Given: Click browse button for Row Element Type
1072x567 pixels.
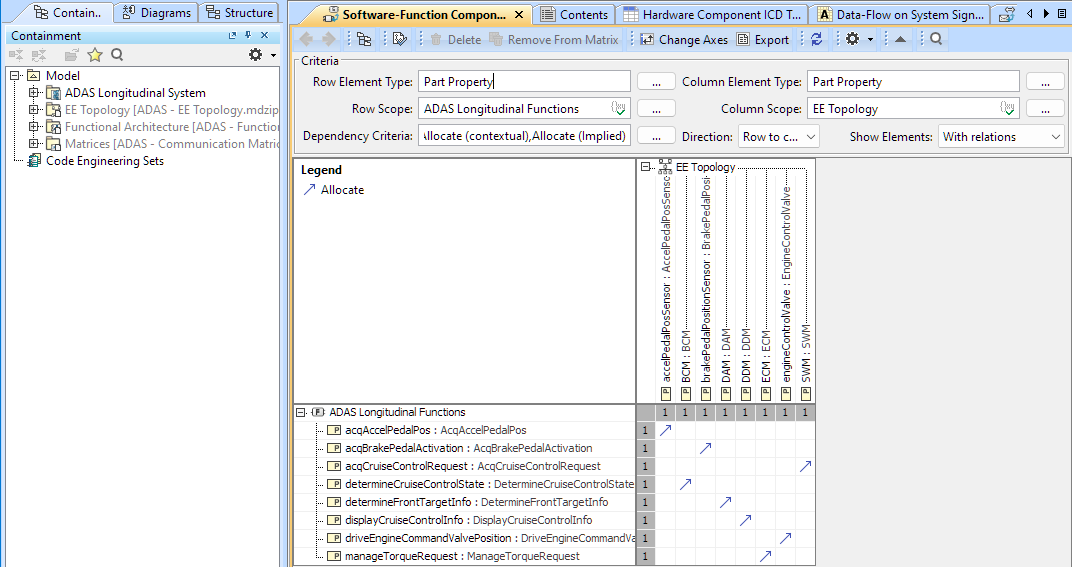Looking at the screenshot, I should coord(656,82).
